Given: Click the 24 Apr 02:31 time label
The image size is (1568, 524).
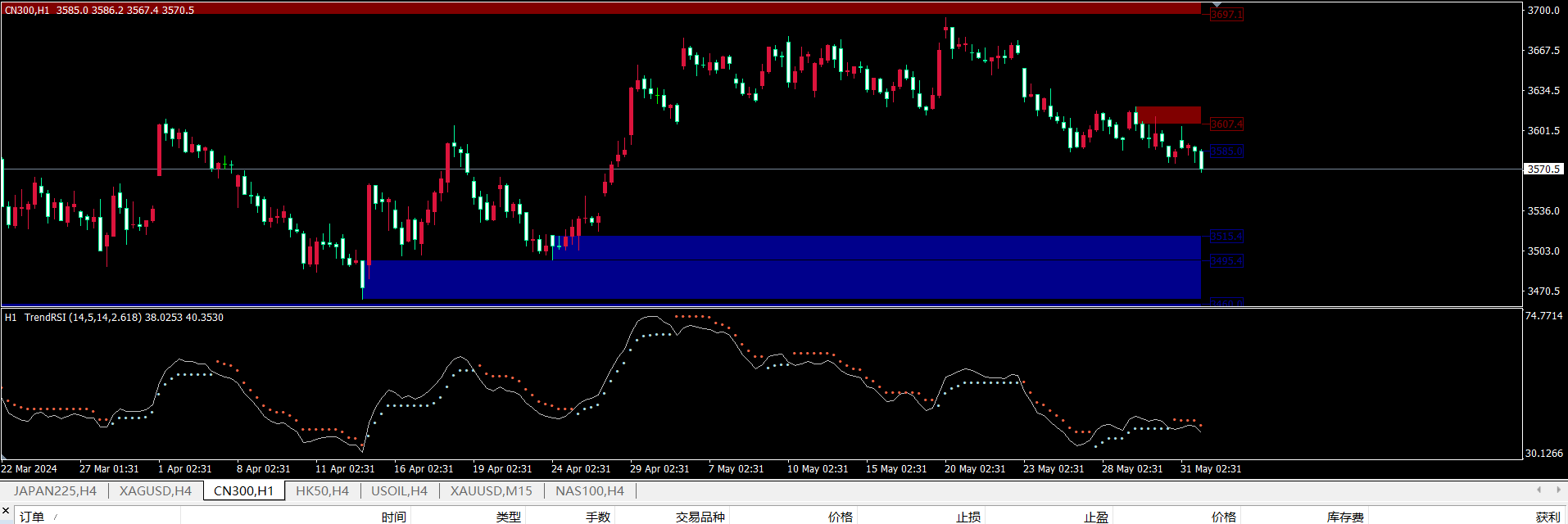Looking at the screenshot, I should 581,469.
